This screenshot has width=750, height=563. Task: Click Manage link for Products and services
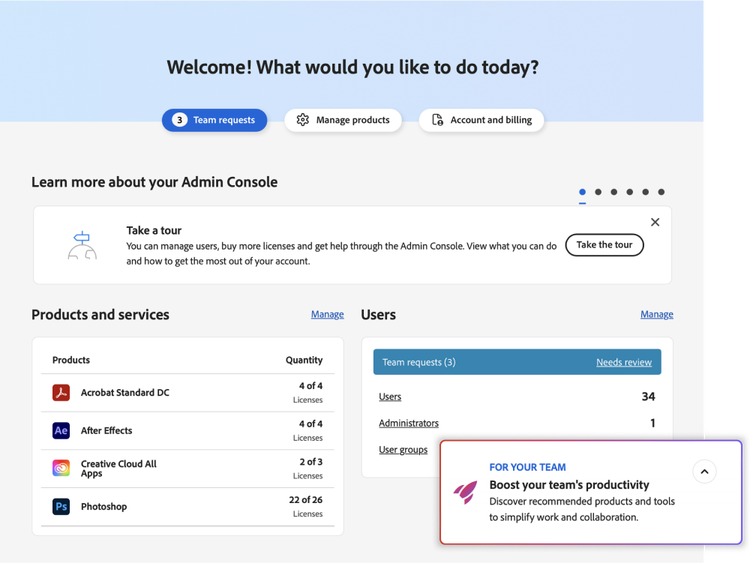coord(327,314)
